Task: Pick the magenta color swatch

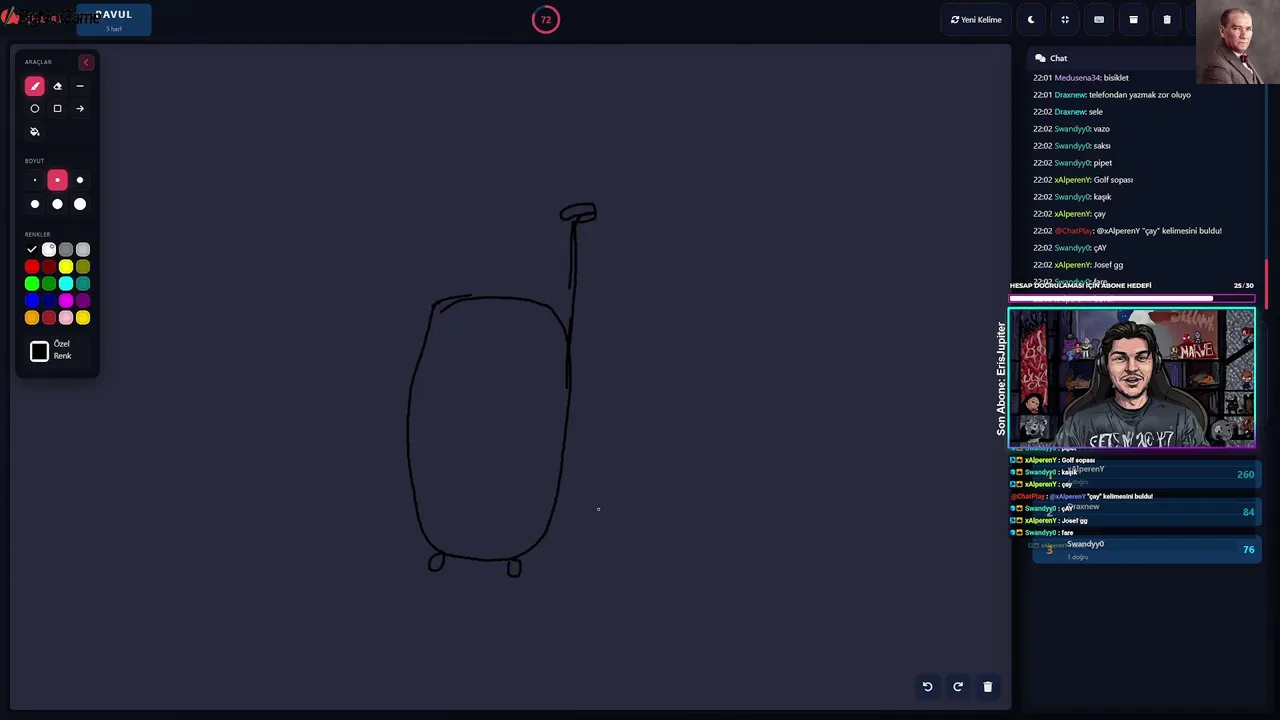Action: point(66,300)
